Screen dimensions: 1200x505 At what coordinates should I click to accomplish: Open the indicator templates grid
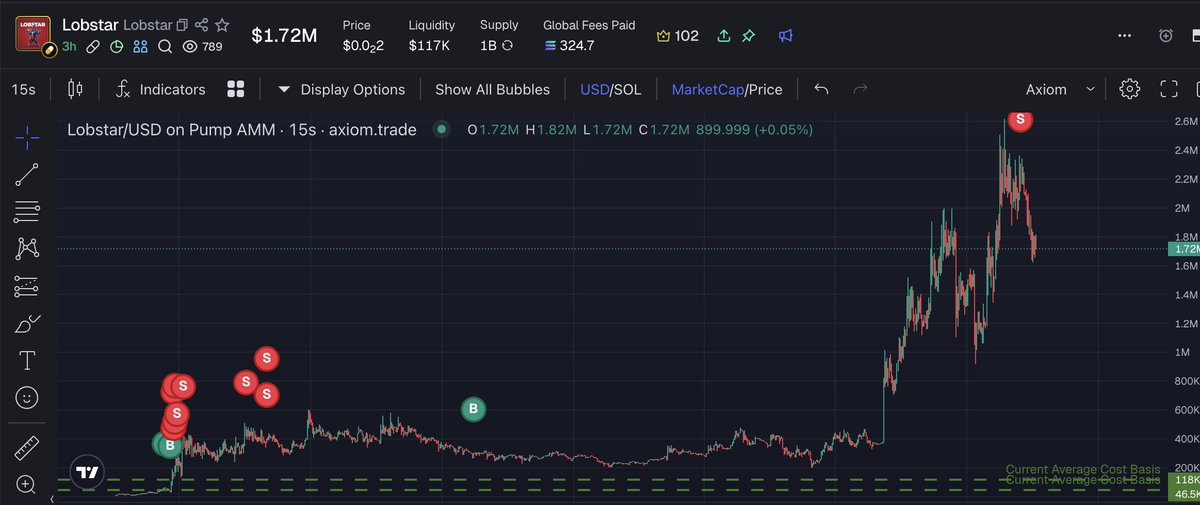236,89
